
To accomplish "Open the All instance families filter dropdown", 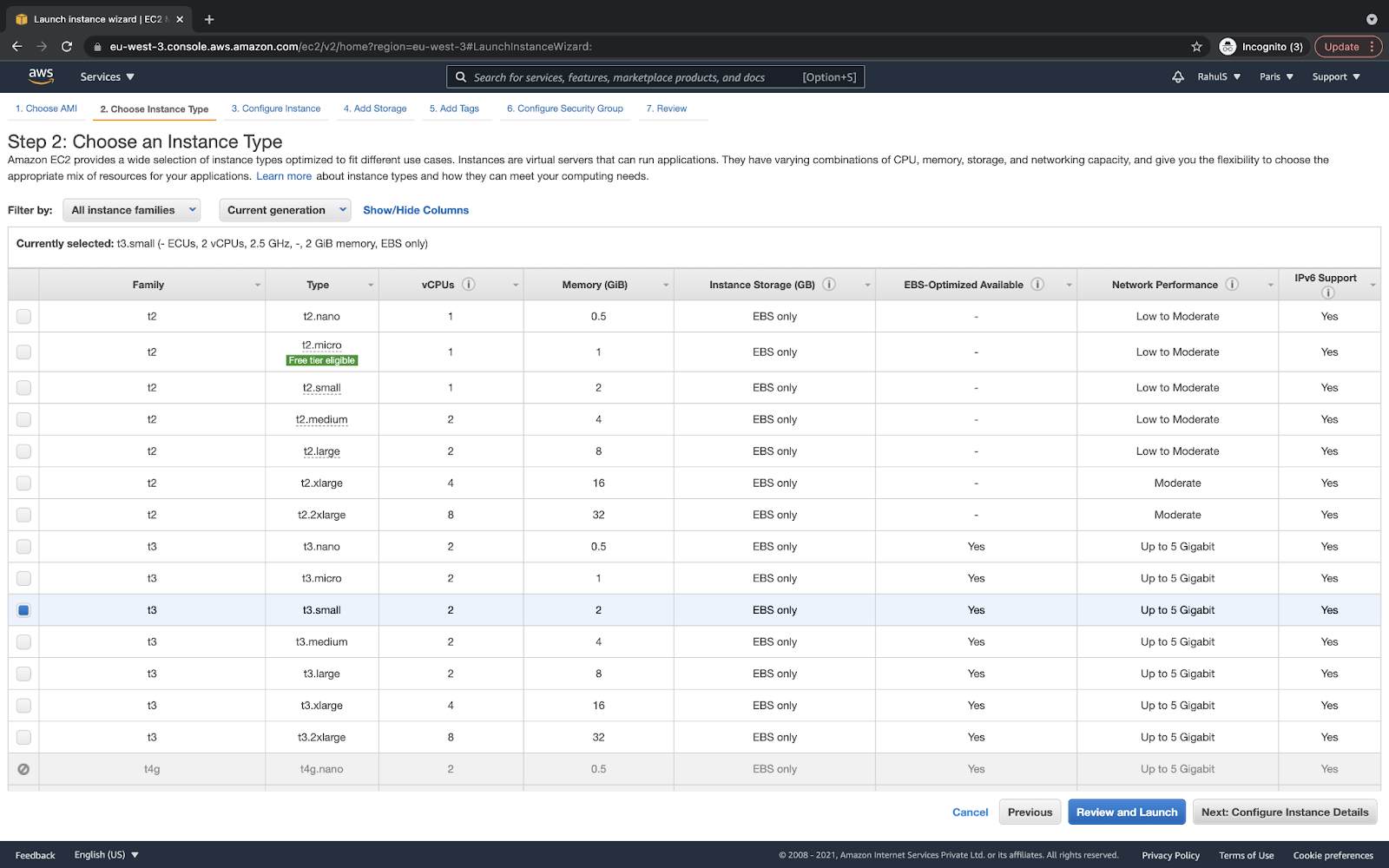I will tap(132, 210).
